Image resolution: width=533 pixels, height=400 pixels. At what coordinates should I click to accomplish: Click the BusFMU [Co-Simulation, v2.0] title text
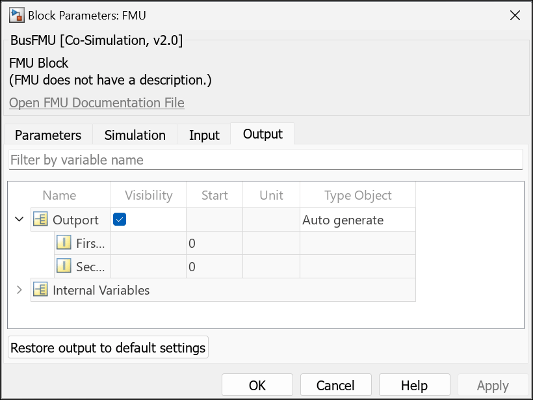pos(97,40)
